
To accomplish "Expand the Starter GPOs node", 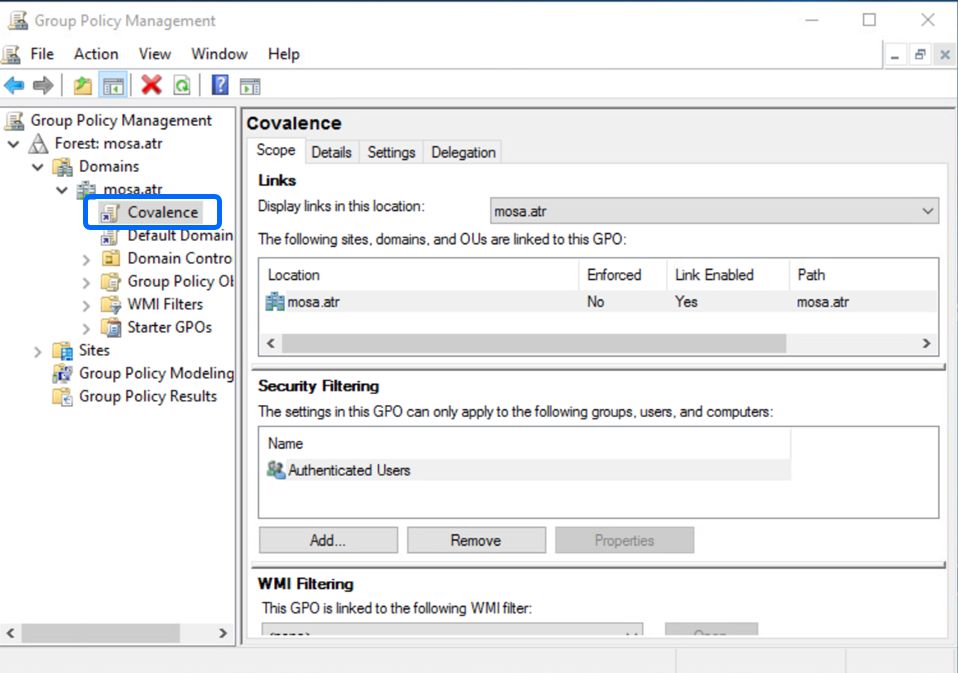I will pos(86,329).
